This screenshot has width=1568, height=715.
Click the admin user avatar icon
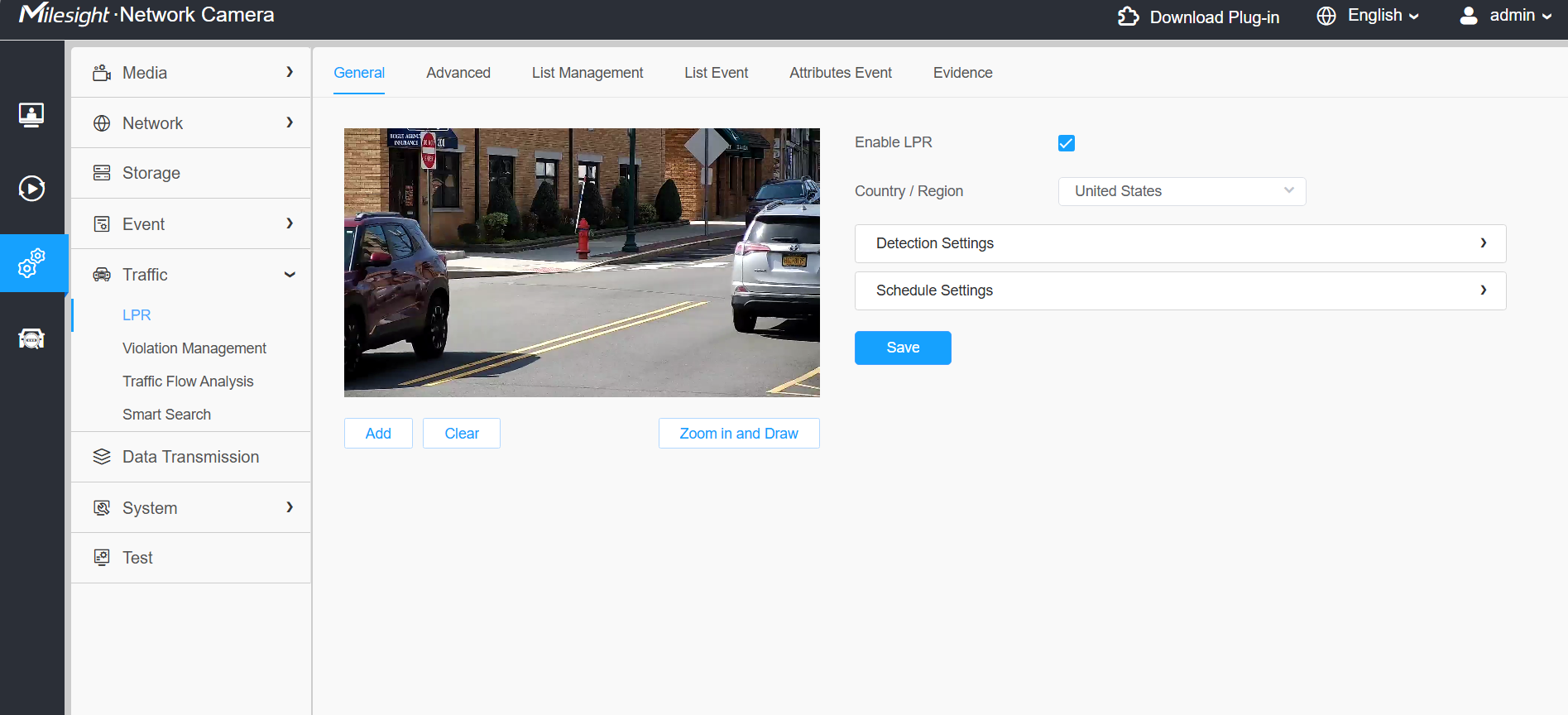pyautogui.click(x=1469, y=16)
